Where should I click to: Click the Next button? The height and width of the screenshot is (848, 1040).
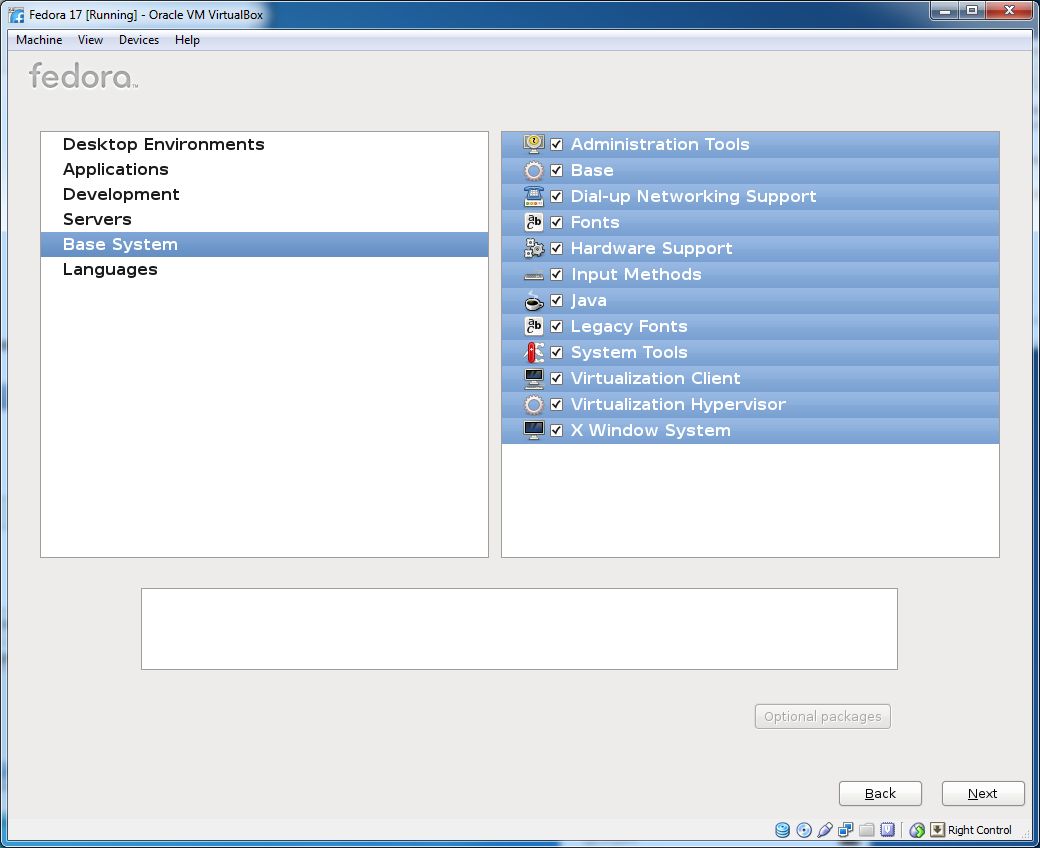pyautogui.click(x=983, y=794)
